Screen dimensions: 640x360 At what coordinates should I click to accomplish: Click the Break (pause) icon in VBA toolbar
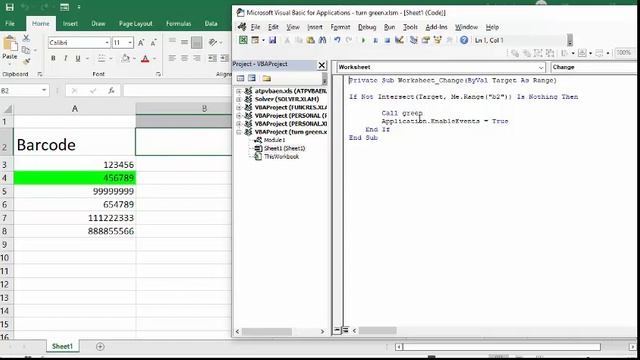pos(376,40)
